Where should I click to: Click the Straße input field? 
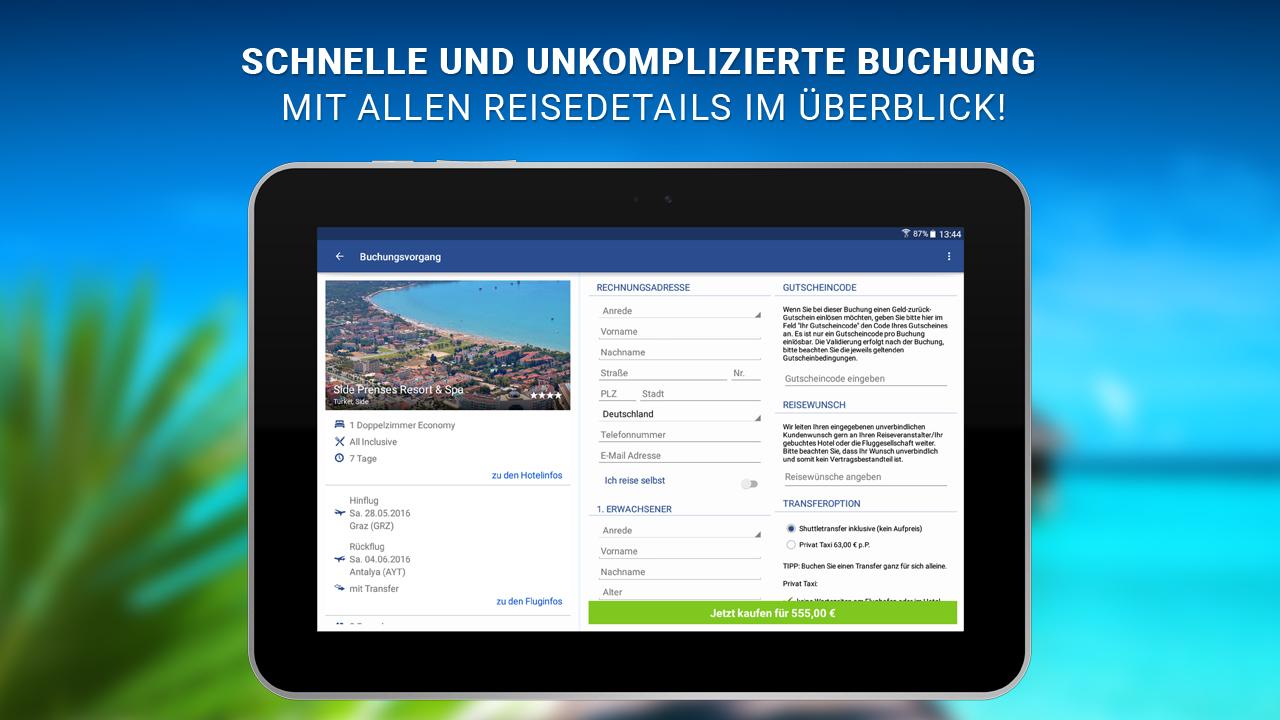[663, 373]
